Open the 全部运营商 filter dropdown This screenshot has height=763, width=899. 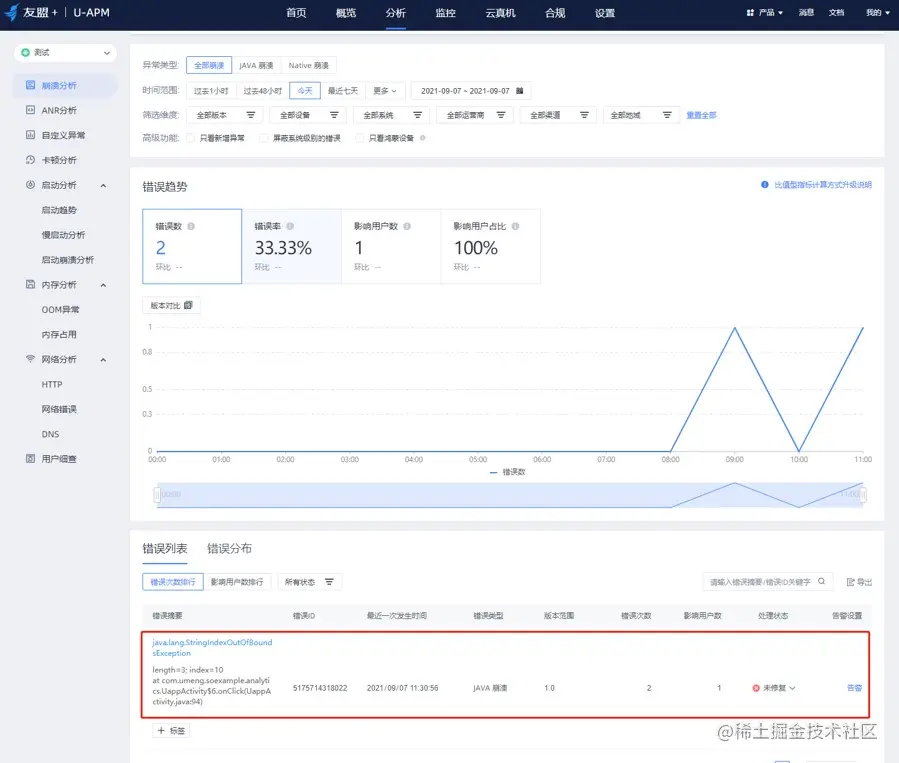point(475,115)
